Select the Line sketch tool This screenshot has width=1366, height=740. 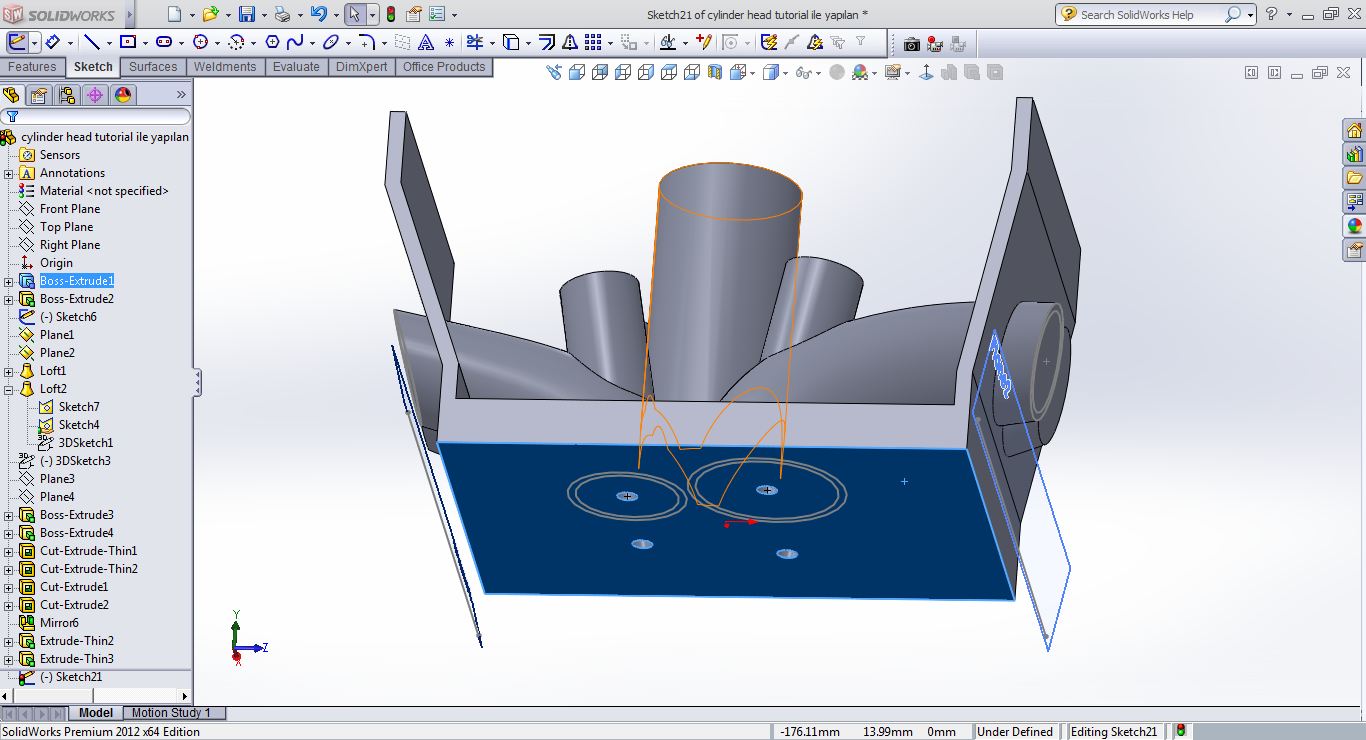tap(91, 42)
